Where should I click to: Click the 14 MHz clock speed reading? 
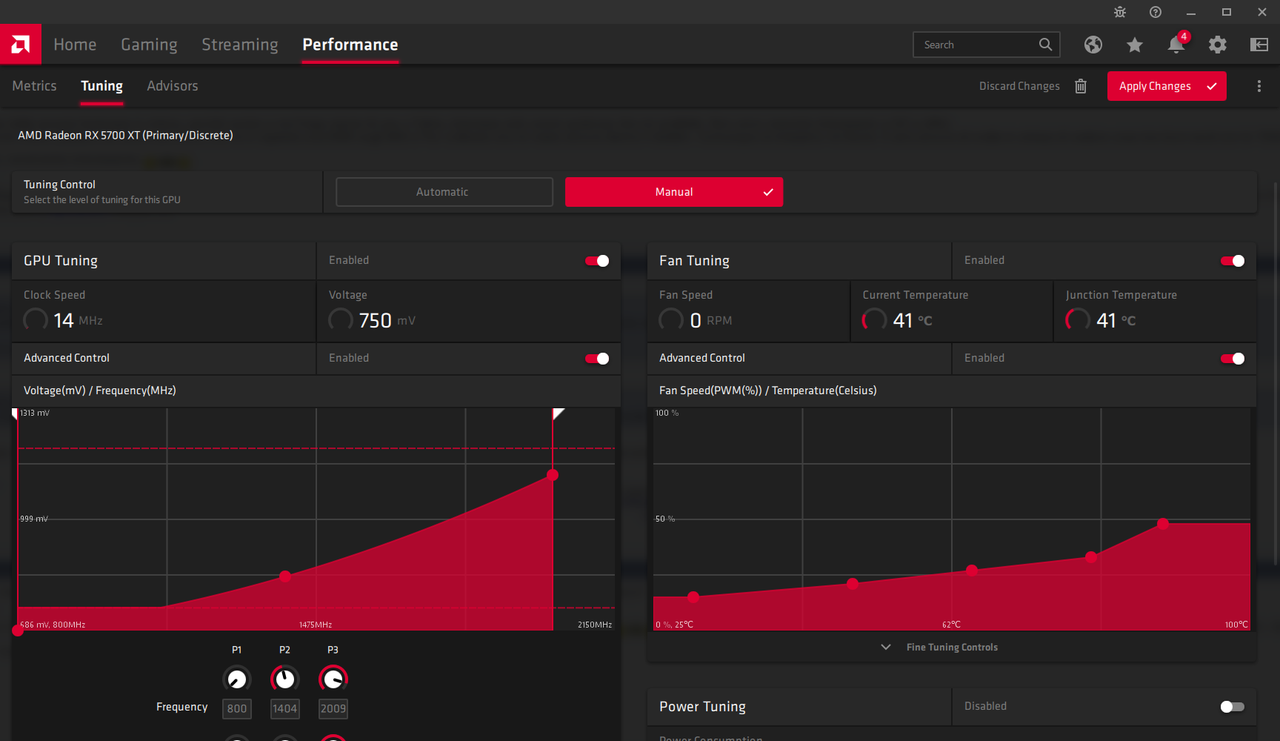pyautogui.click(x=78, y=320)
